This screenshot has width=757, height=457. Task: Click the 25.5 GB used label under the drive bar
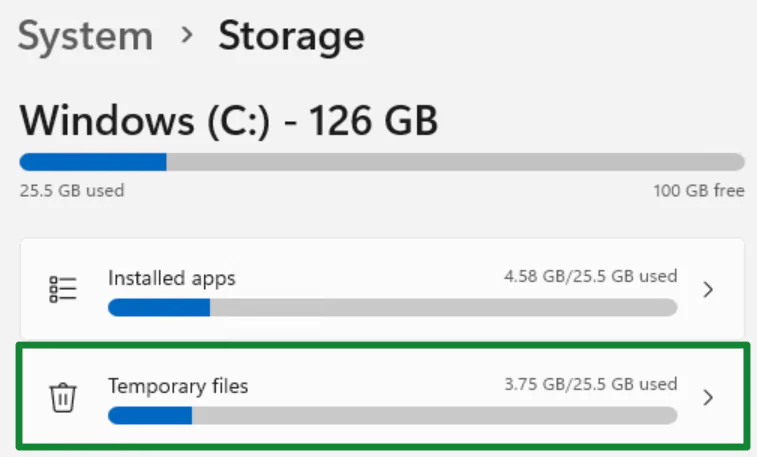tap(72, 190)
